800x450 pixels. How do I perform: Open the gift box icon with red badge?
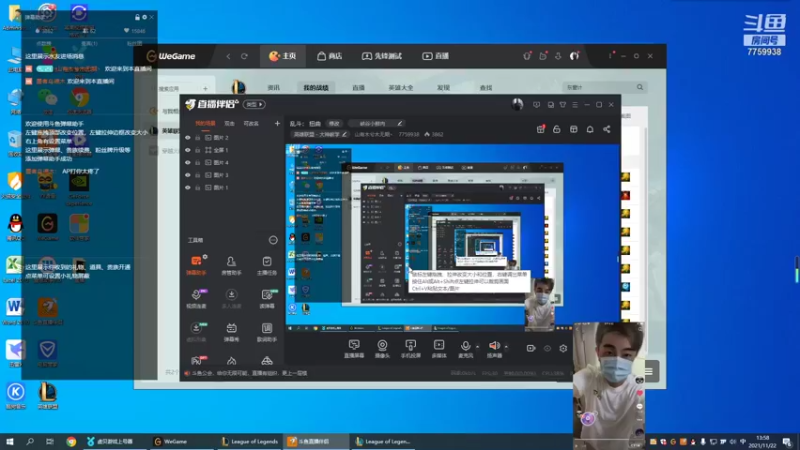540,129
